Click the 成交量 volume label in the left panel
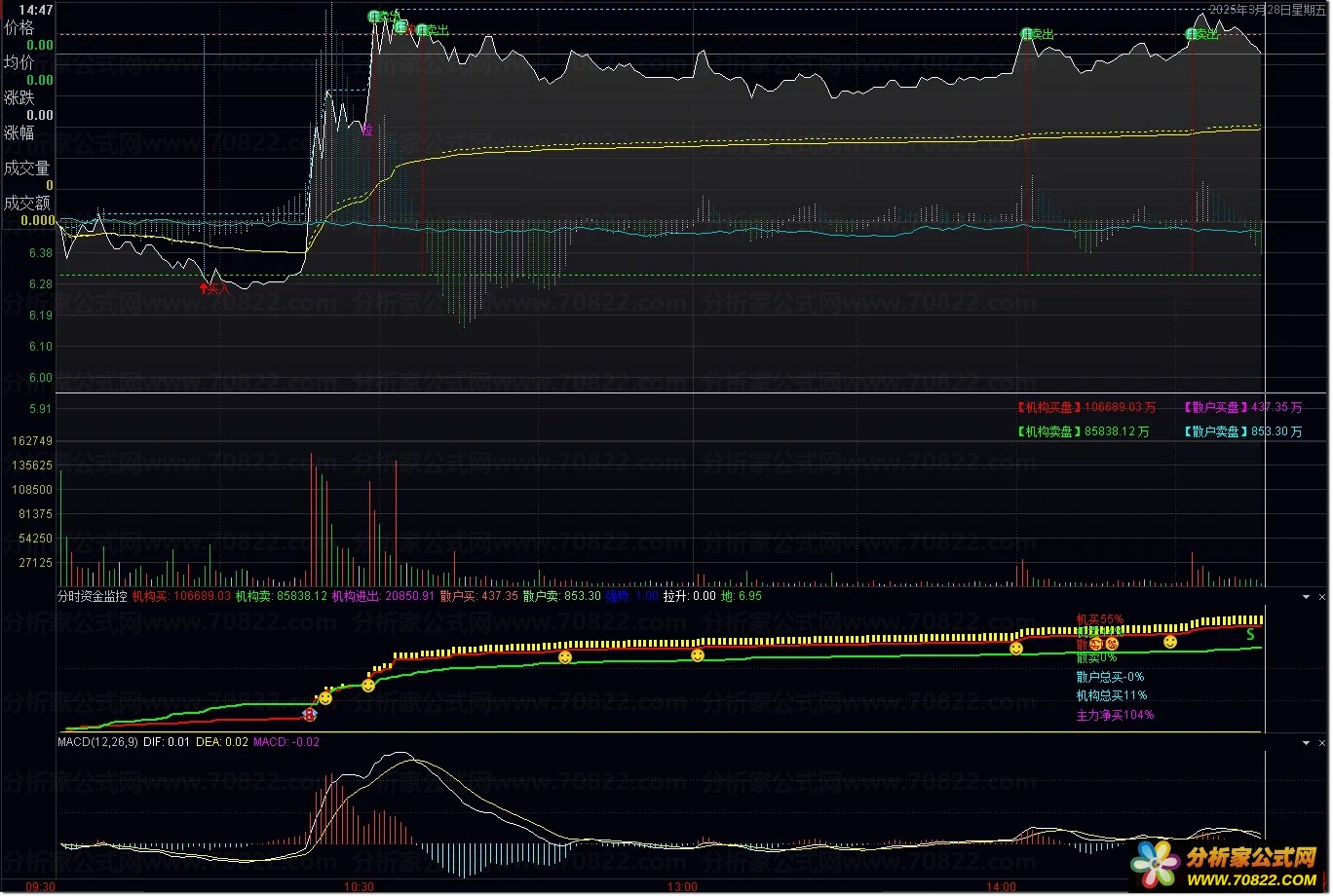 26,168
